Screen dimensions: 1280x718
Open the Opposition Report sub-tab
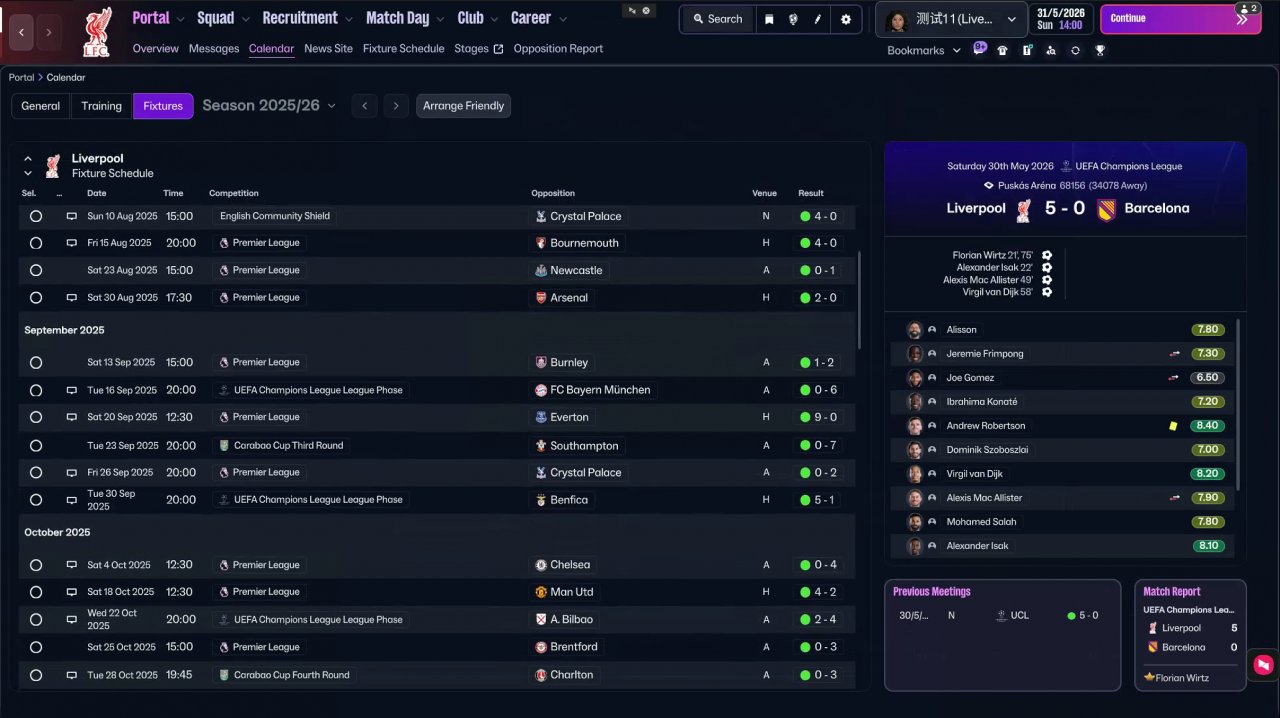click(558, 48)
